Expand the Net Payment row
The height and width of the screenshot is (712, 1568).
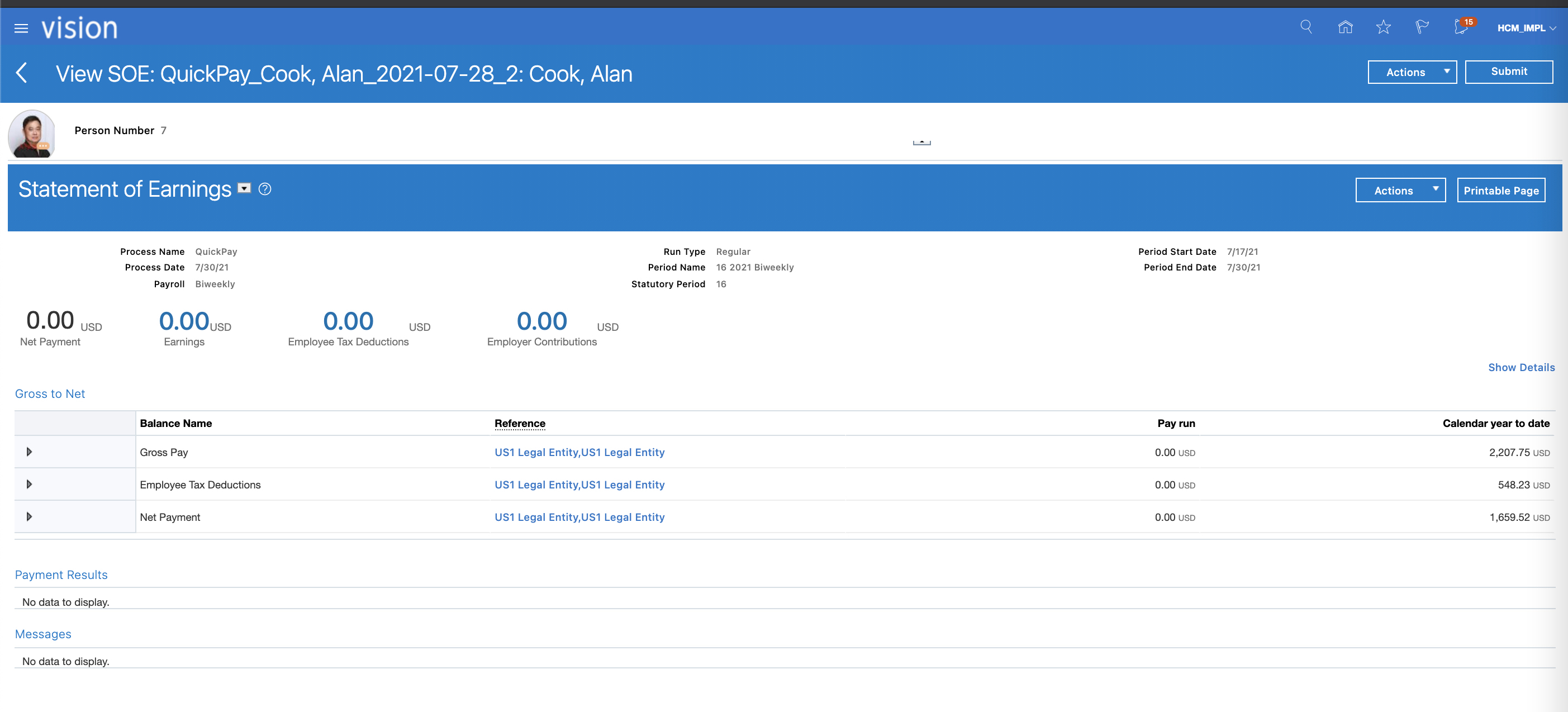[28, 516]
